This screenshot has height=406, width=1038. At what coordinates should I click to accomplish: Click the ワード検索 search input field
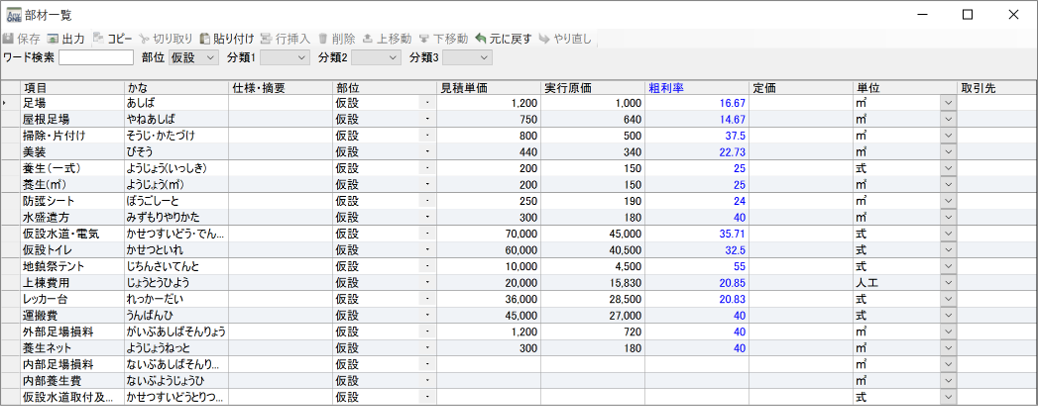click(96, 58)
